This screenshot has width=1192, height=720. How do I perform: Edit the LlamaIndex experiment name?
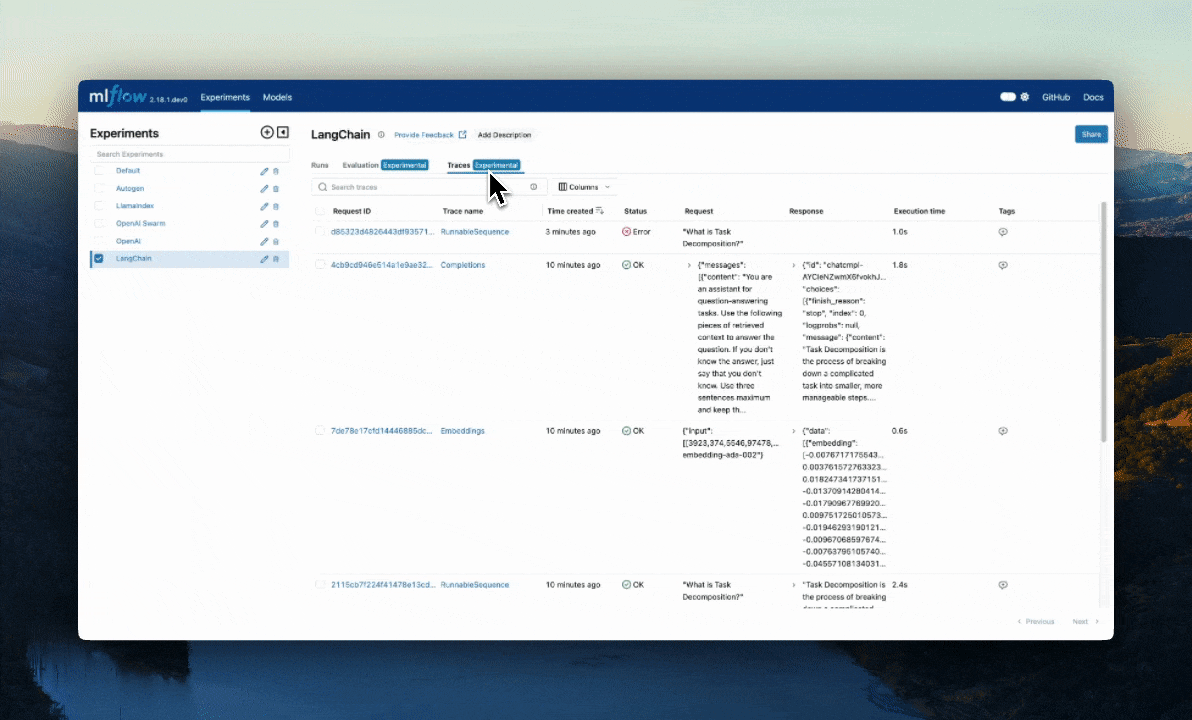pyautogui.click(x=264, y=206)
